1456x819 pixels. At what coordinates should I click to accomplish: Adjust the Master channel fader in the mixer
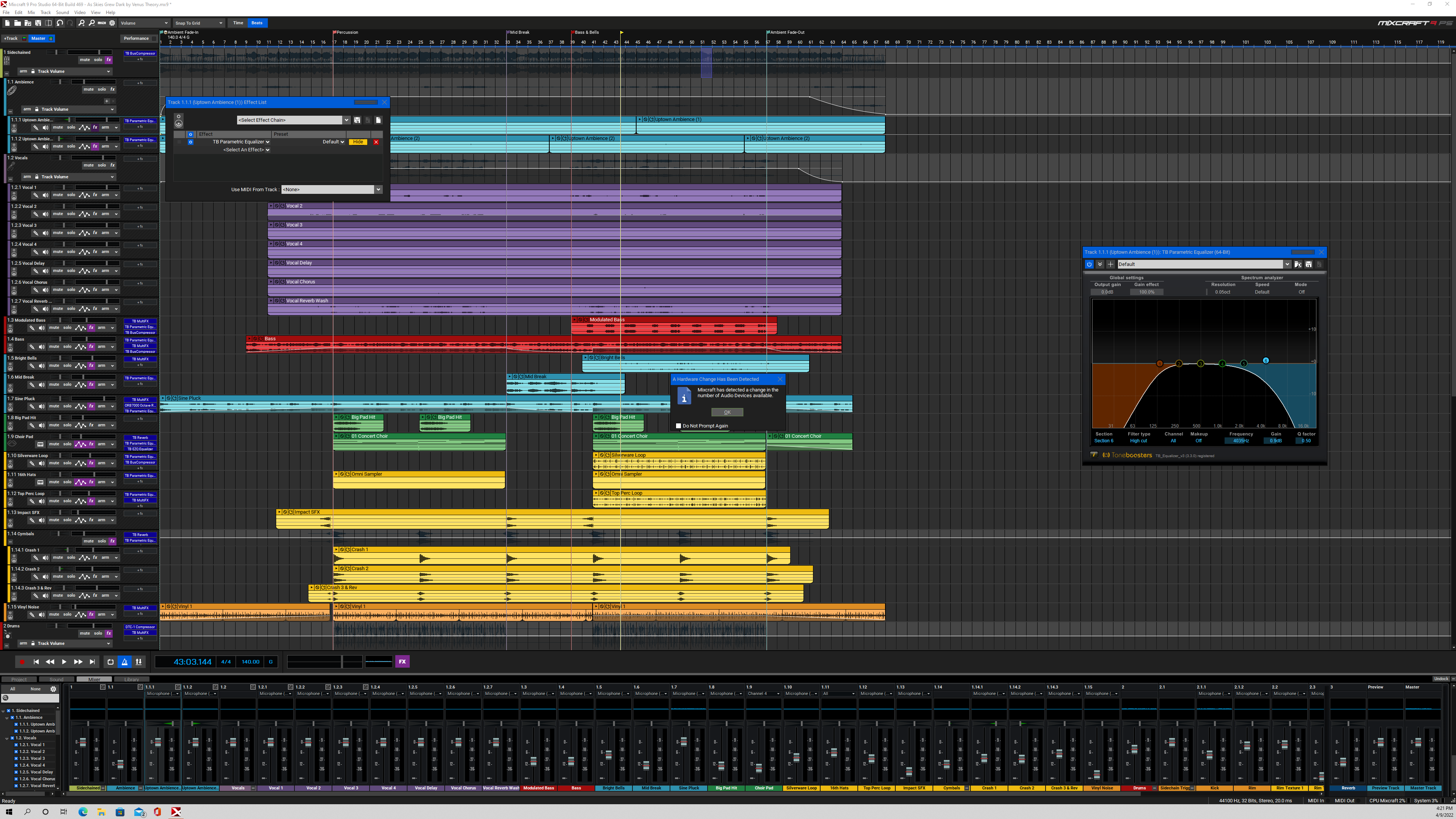[1418, 743]
